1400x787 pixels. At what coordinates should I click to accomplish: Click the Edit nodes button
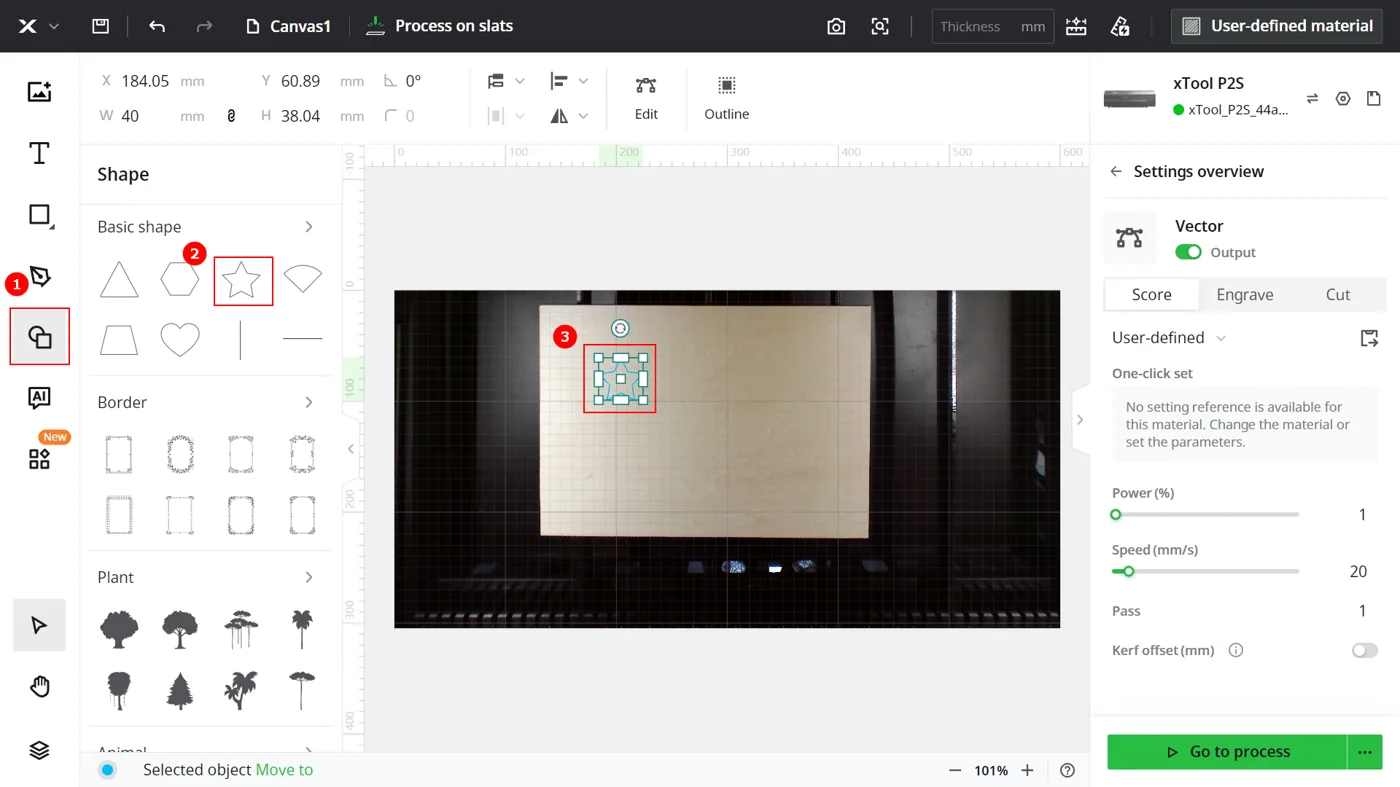point(646,98)
